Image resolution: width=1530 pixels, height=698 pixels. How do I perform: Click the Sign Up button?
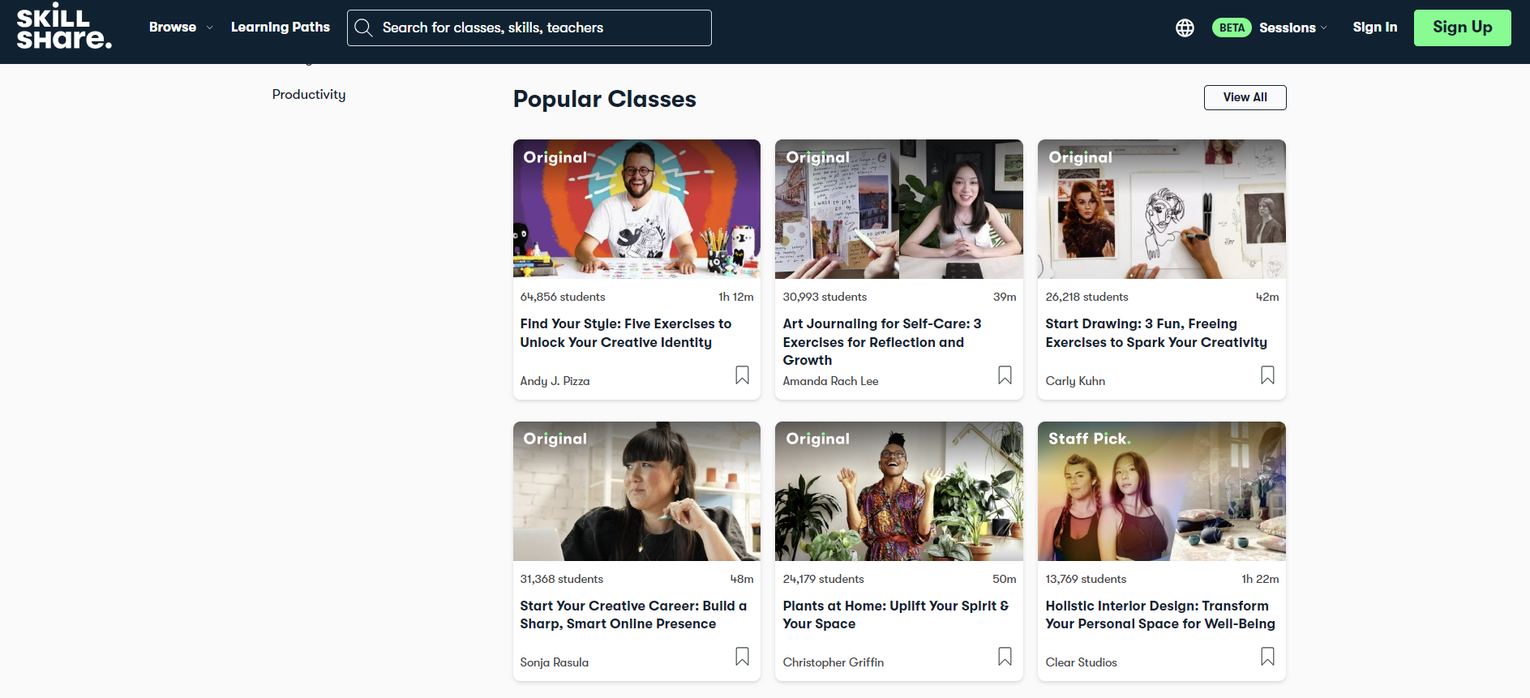point(1462,27)
